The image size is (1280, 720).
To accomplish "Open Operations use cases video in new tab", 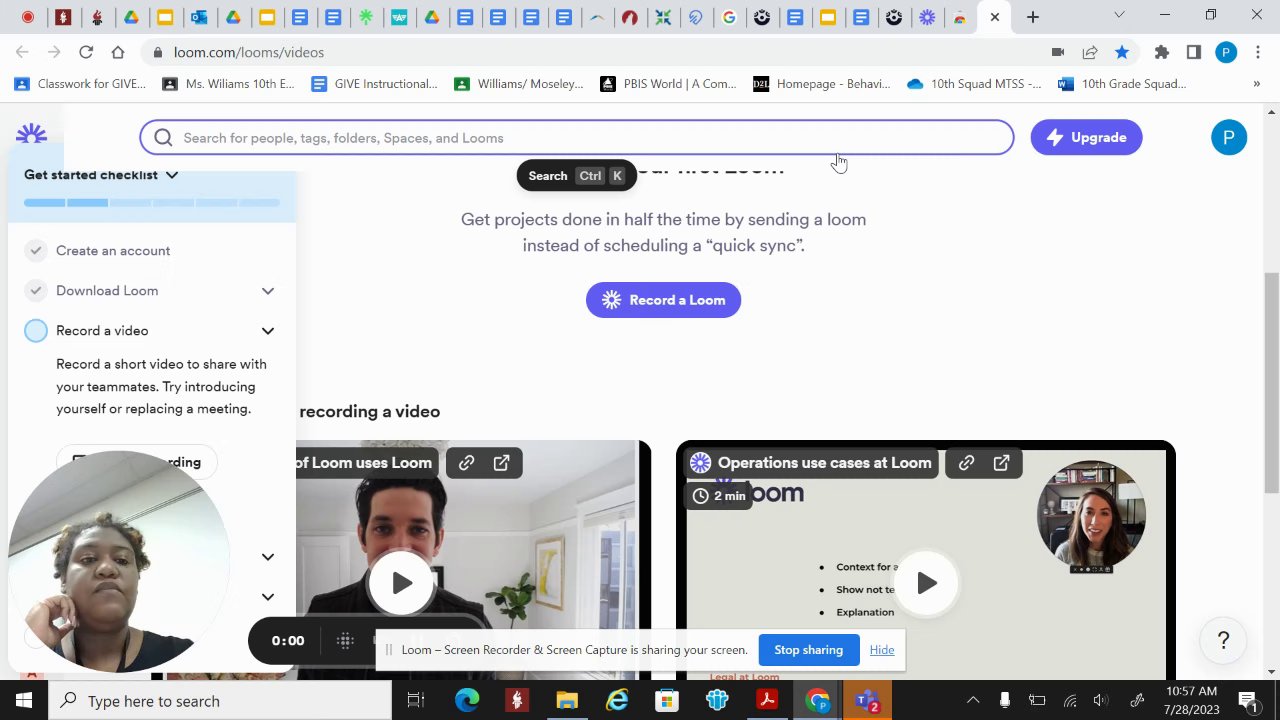I will coord(1001,463).
